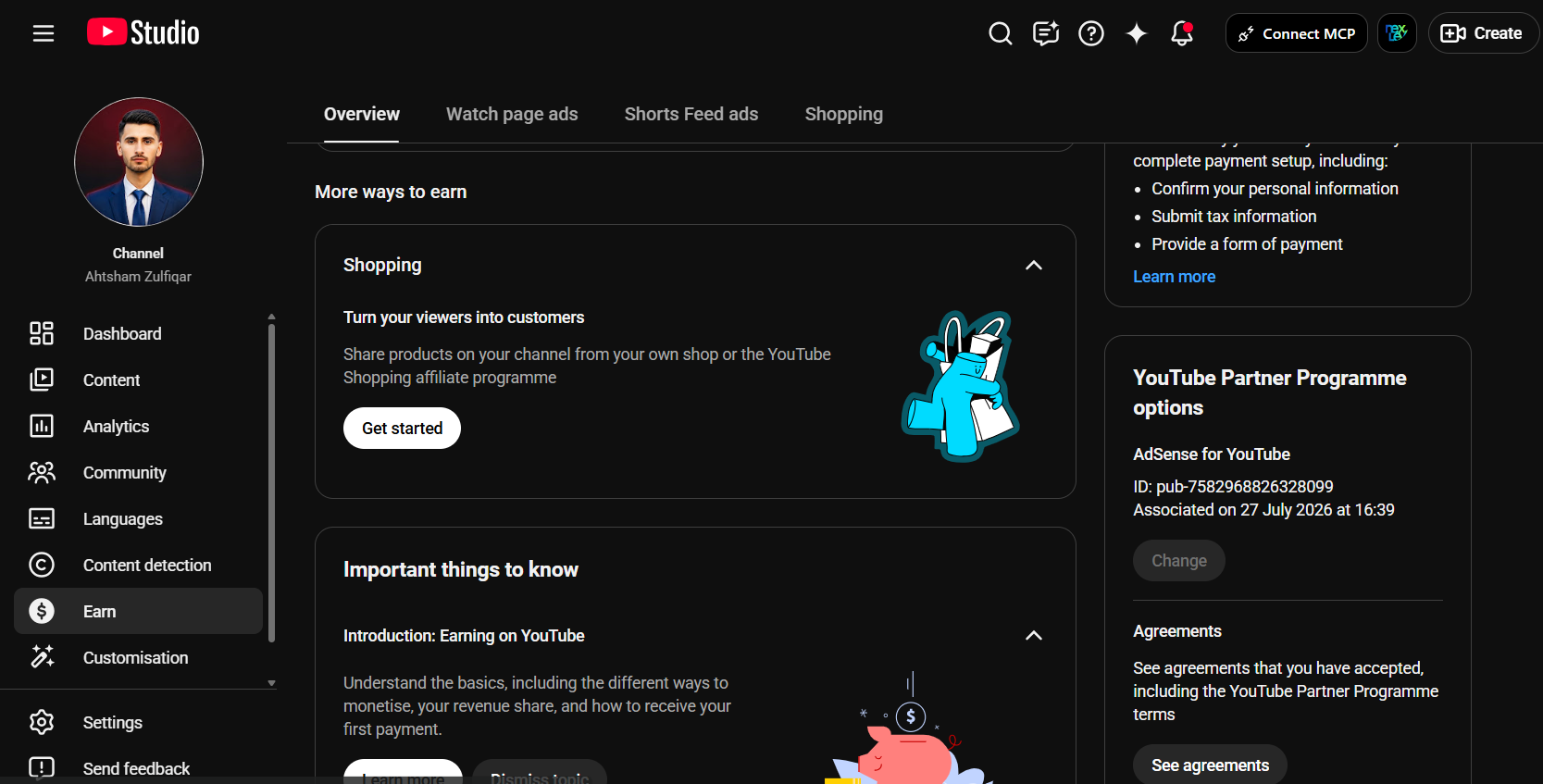
Task: Switch to the Overview tab
Action: pyautogui.click(x=362, y=114)
